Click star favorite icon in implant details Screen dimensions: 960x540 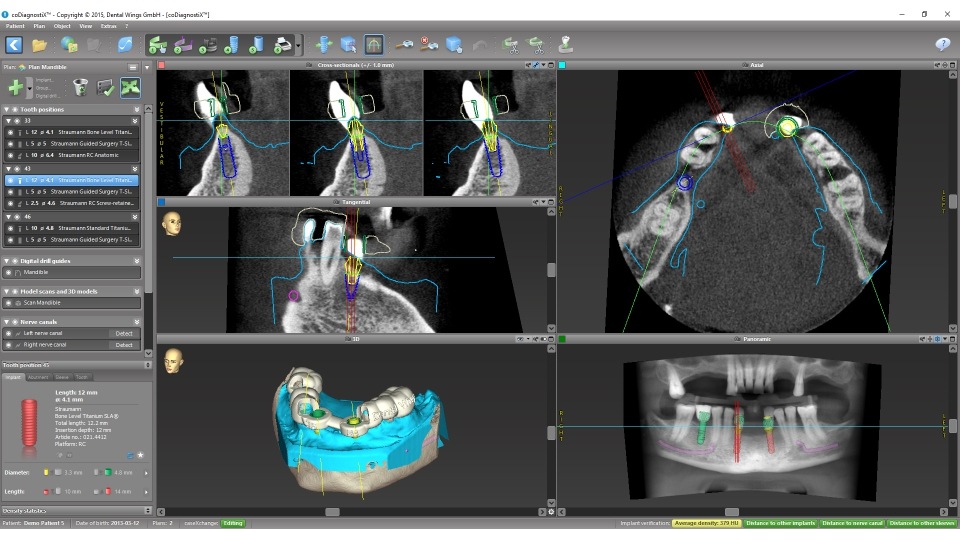[x=141, y=455]
